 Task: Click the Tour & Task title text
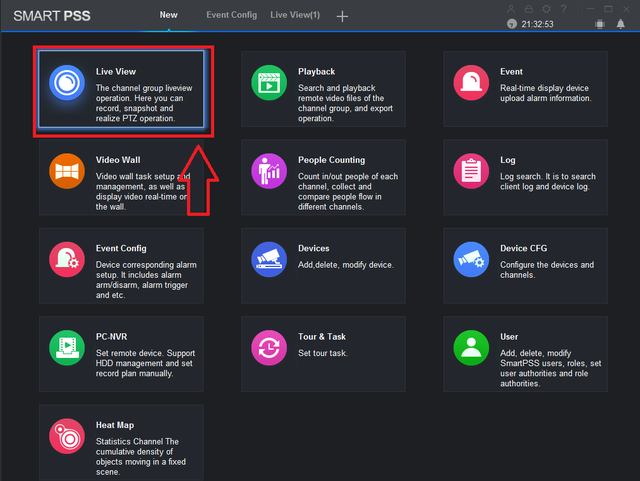pyautogui.click(x=322, y=337)
